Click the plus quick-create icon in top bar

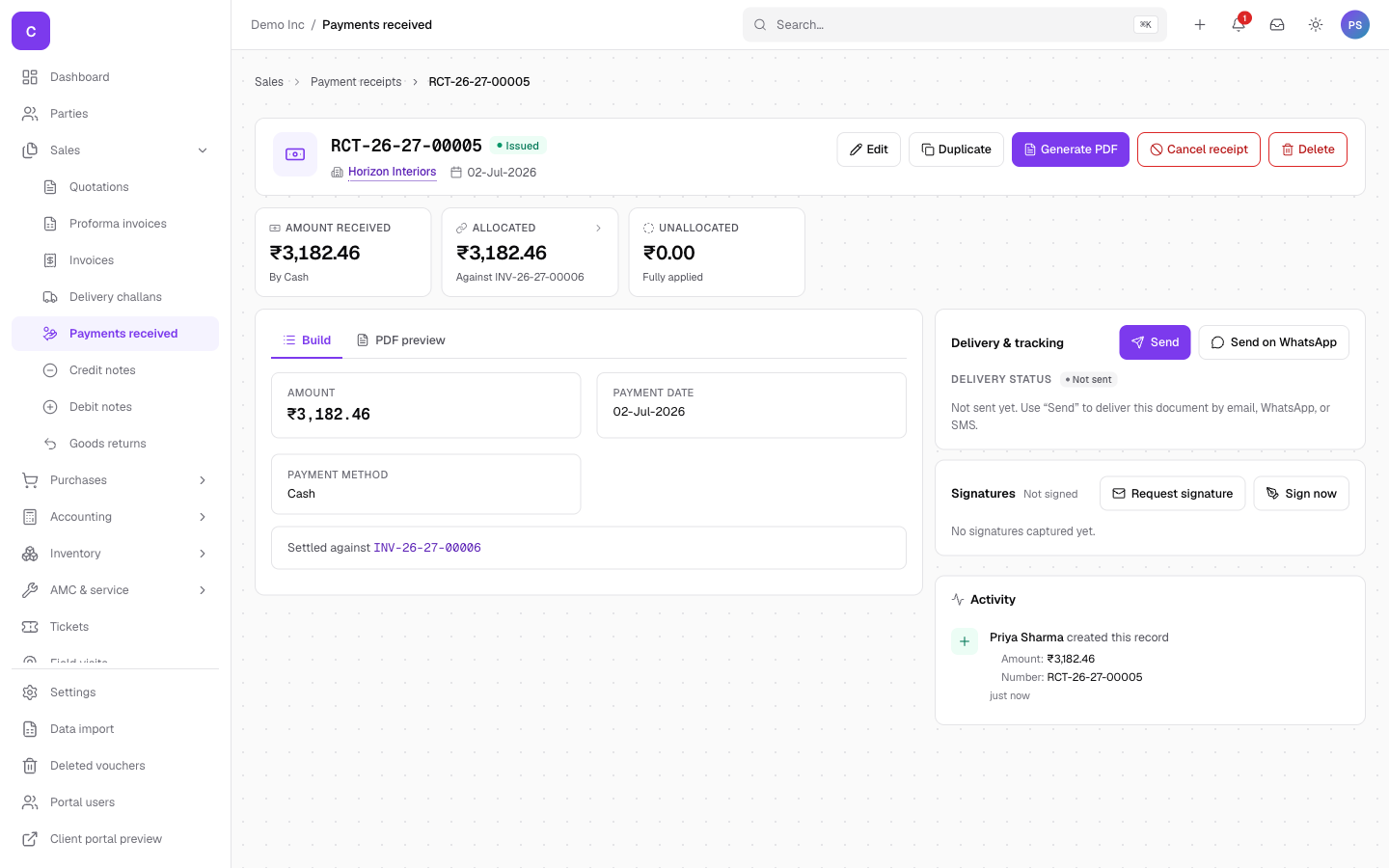[1200, 25]
